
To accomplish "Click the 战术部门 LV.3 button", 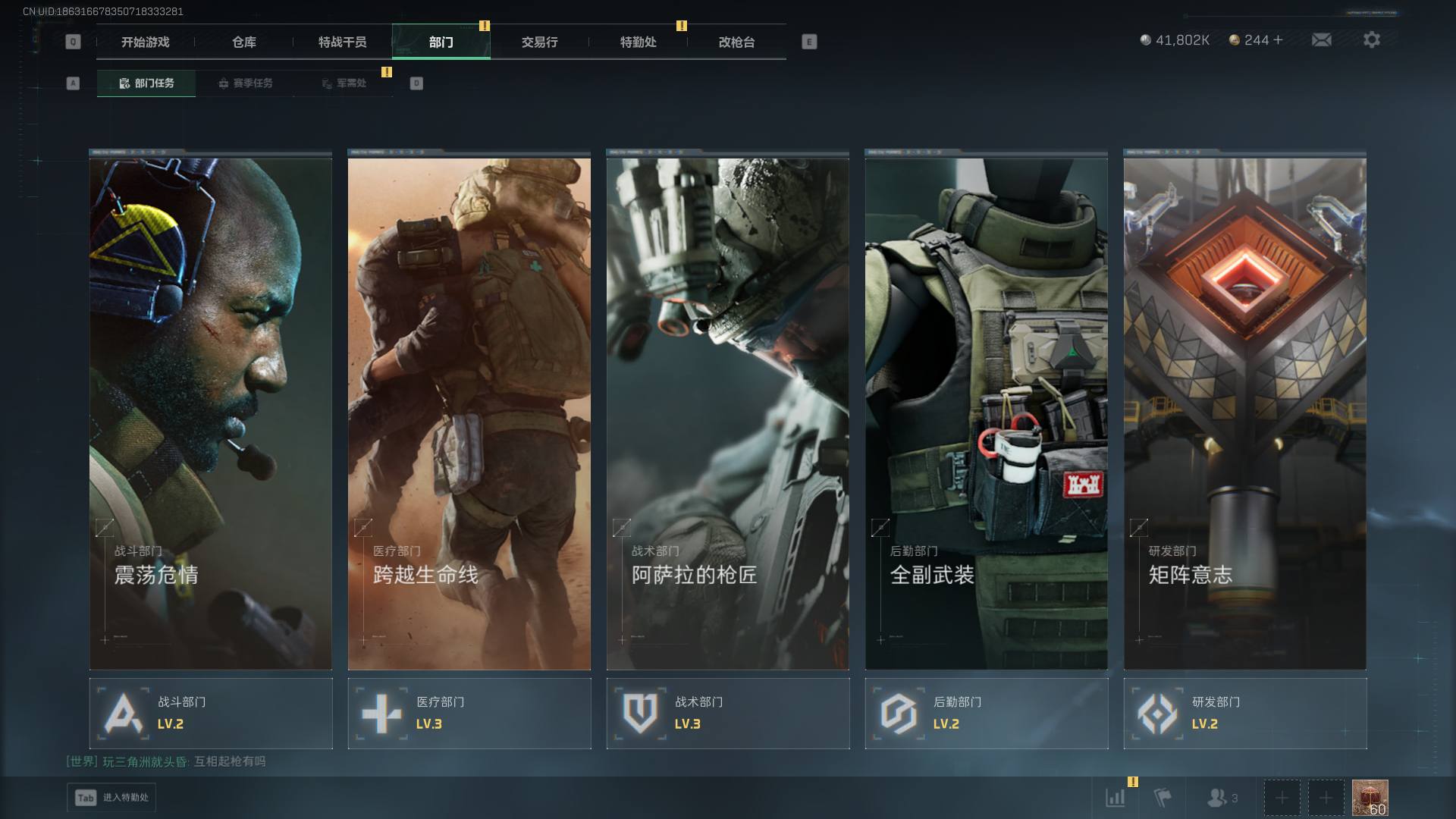I will pos(728,714).
